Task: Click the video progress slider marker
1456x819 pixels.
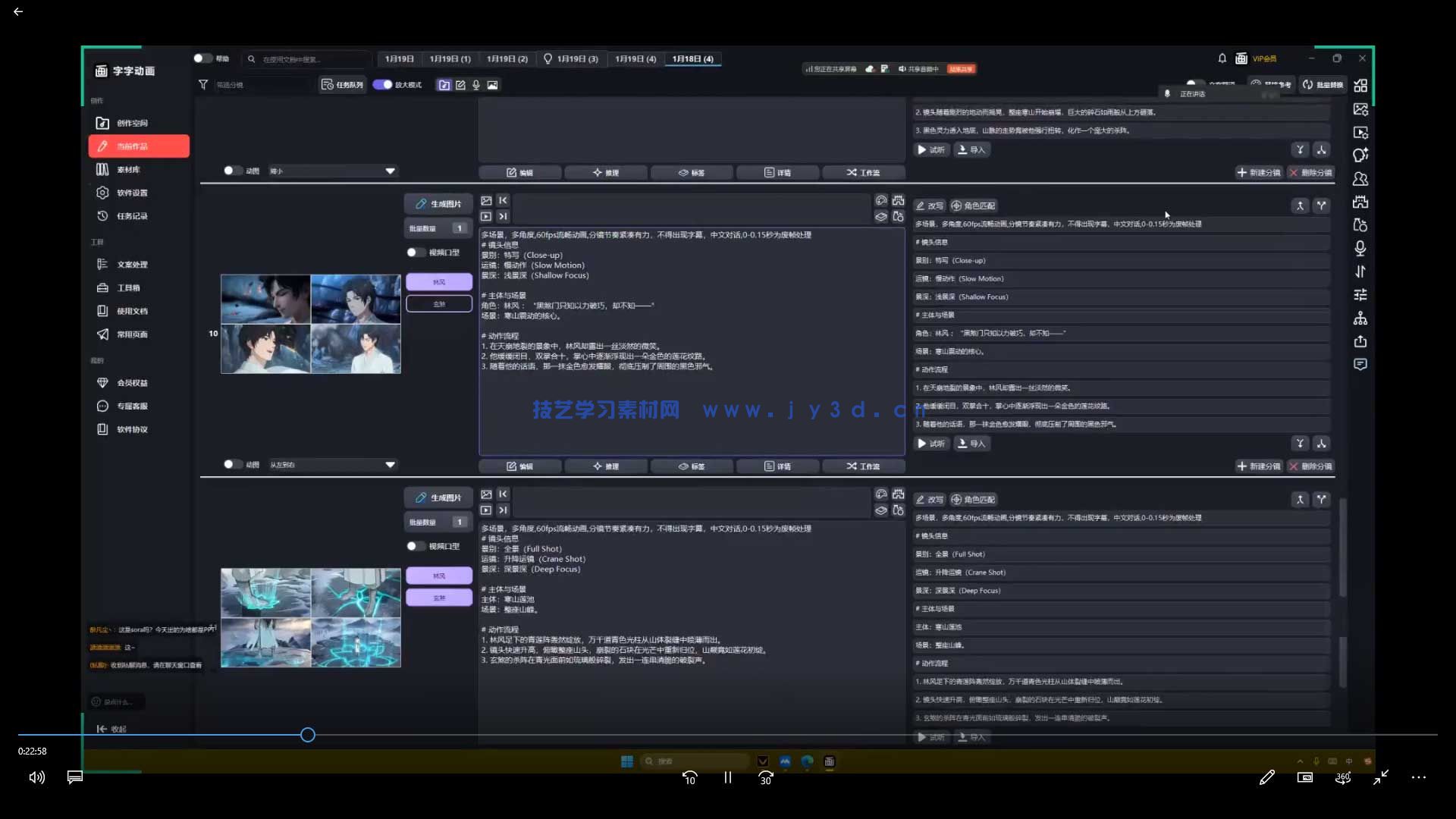Action: [x=307, y=734]
